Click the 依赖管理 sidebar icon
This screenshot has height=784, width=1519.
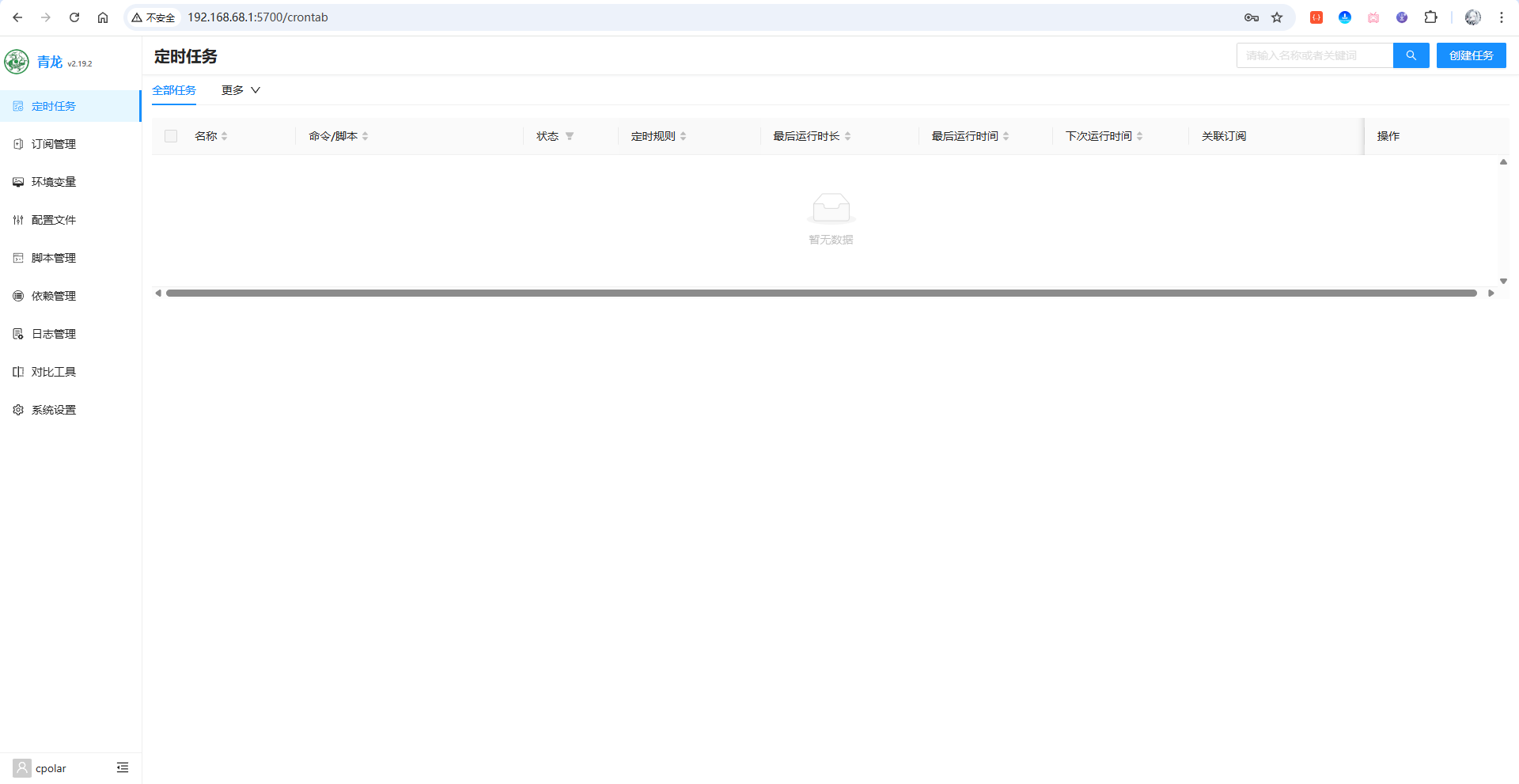[x=18, y=296]
